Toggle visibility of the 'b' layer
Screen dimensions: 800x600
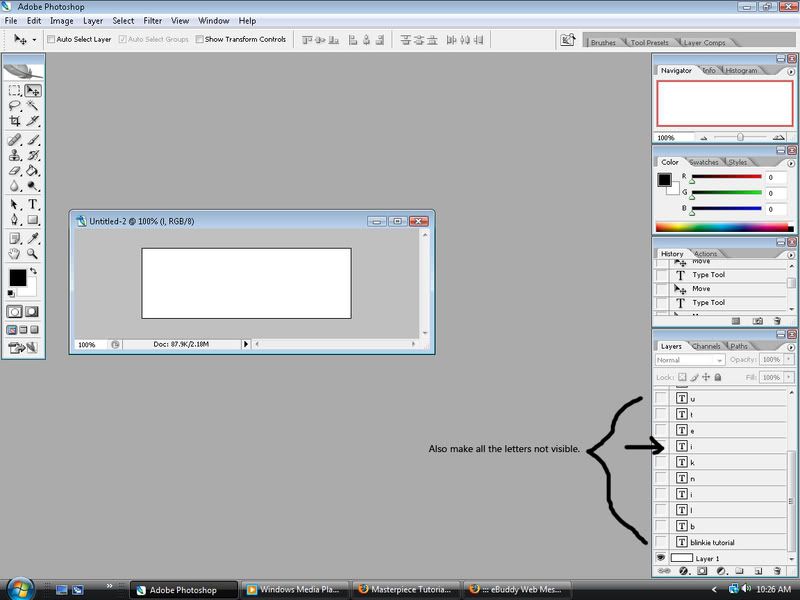(661, 526)
